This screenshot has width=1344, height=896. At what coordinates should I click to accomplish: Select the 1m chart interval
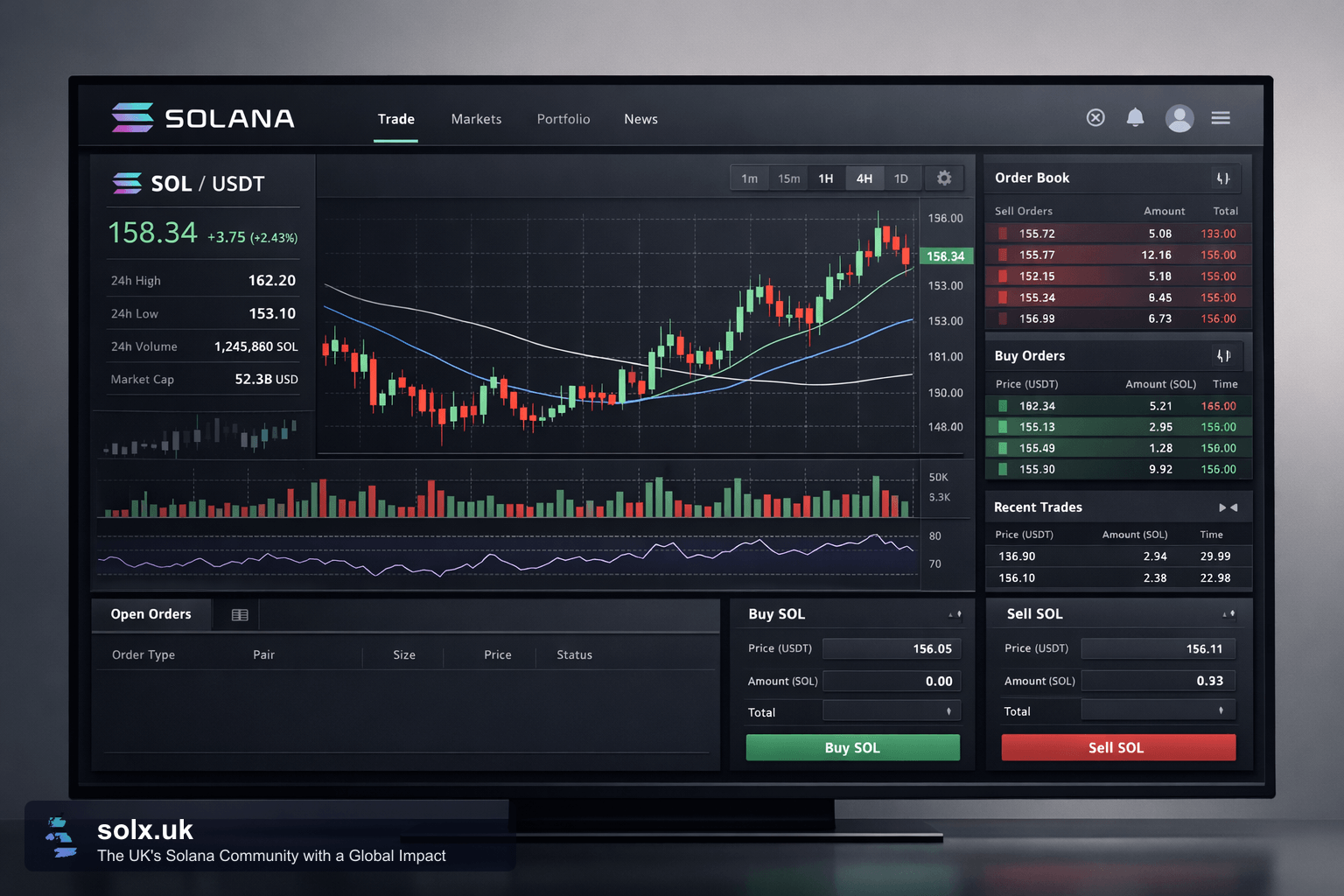tap(750, 178)
